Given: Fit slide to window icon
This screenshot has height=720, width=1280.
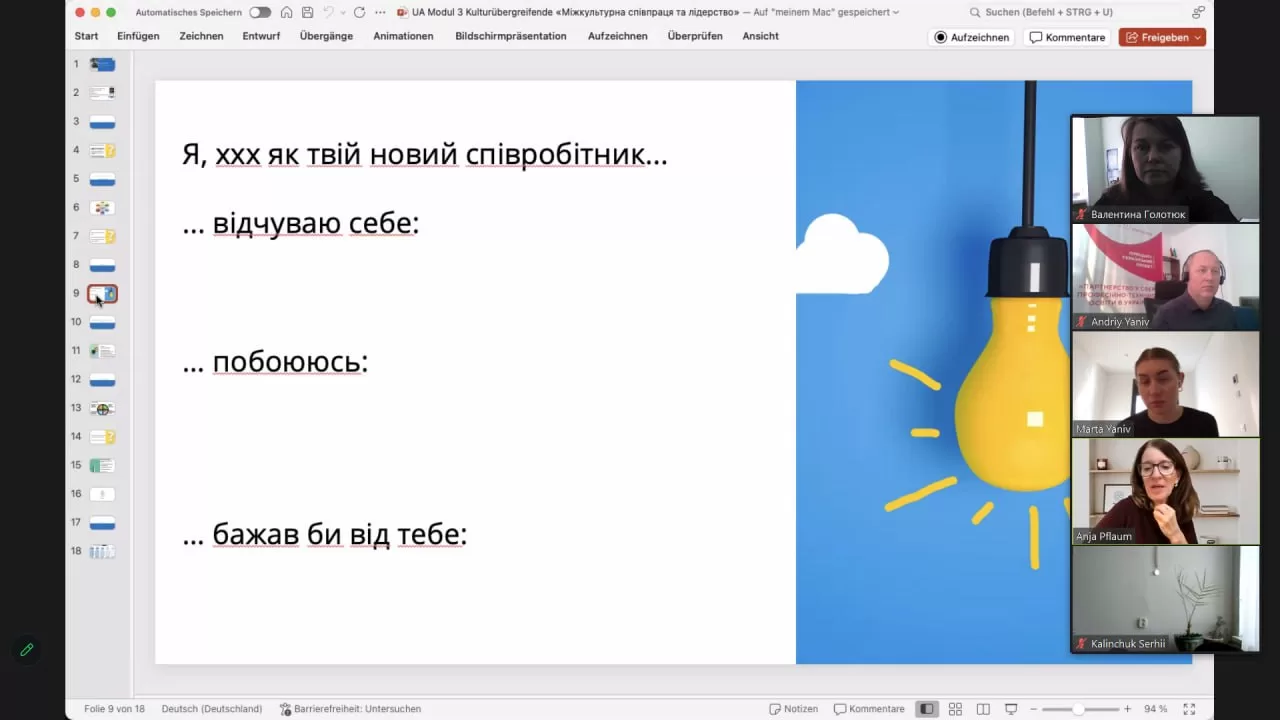Looking at the screenshot, I should point(1189,709).
